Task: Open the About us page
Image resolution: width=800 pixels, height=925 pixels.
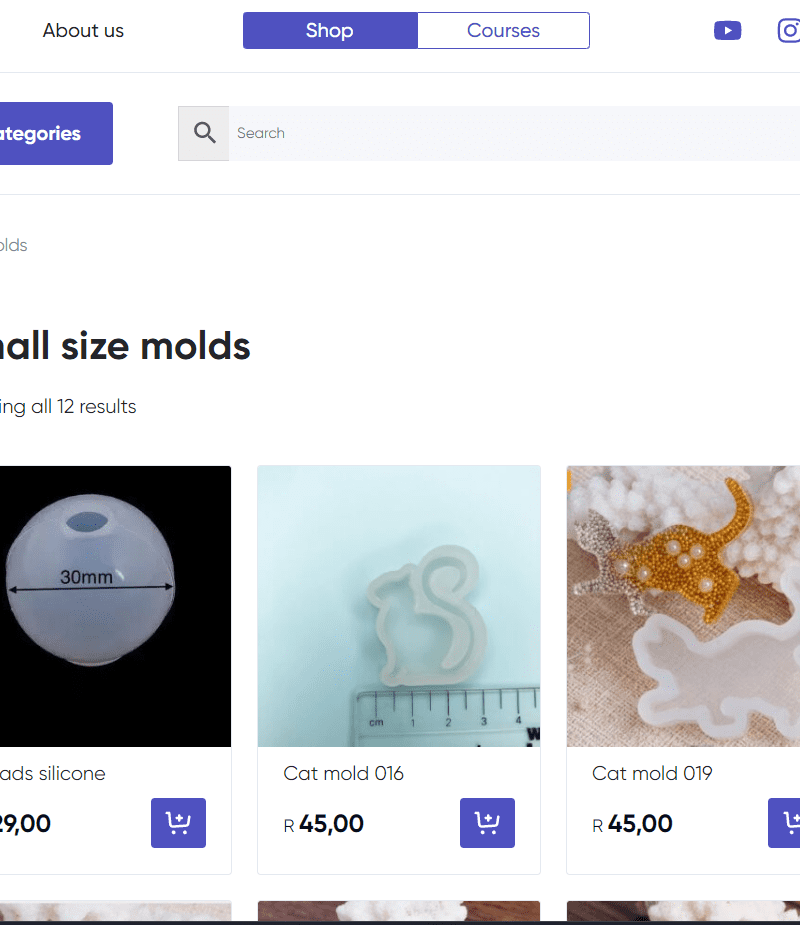Action: [83, 31]
